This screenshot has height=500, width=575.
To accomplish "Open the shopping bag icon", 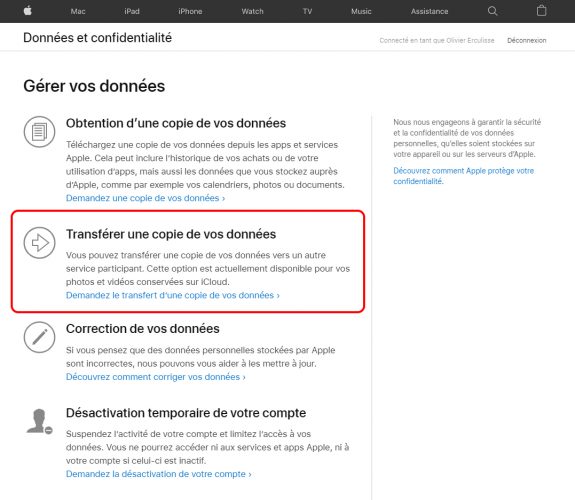I will click(x=541, y=11).
